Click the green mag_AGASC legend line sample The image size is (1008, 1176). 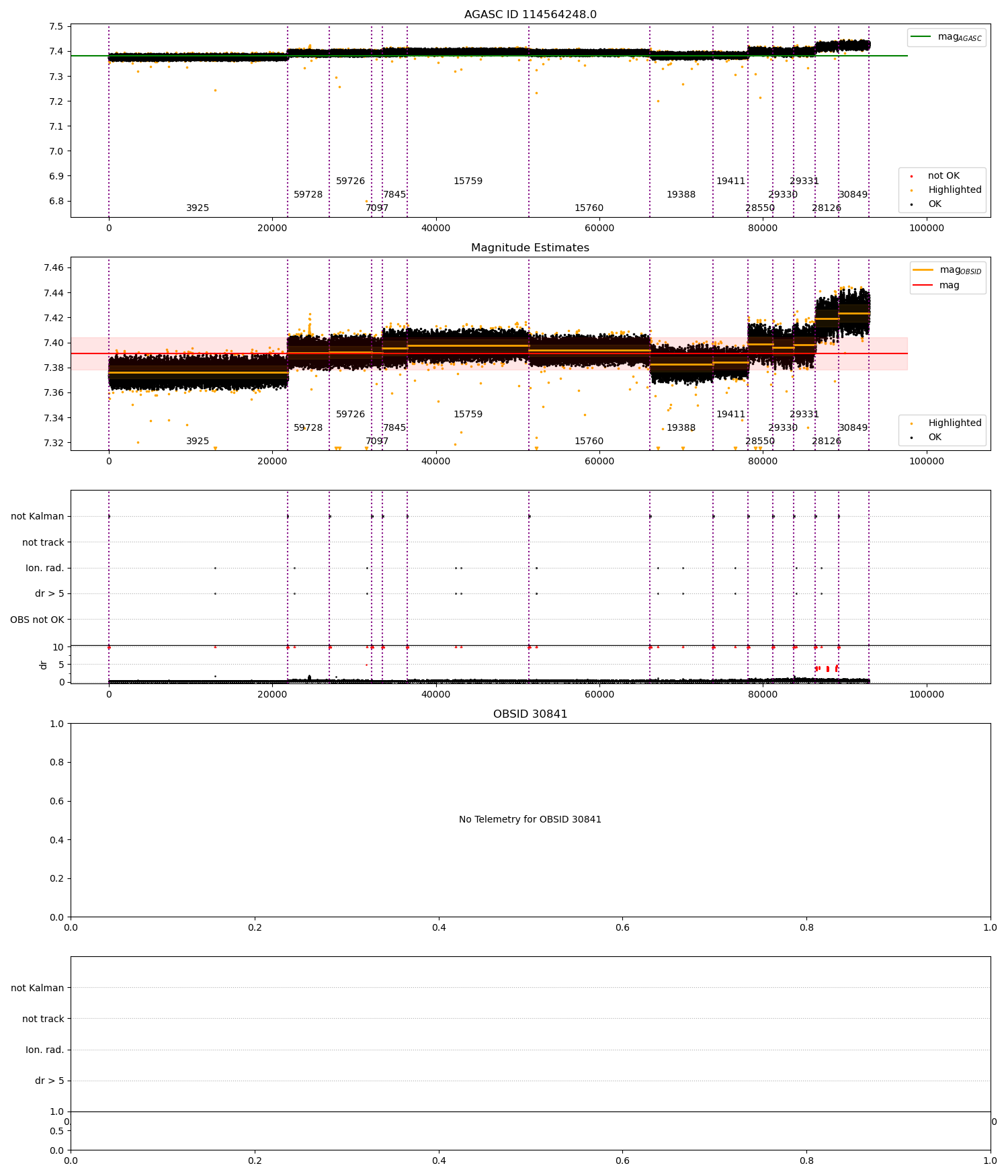pos(921,37)
